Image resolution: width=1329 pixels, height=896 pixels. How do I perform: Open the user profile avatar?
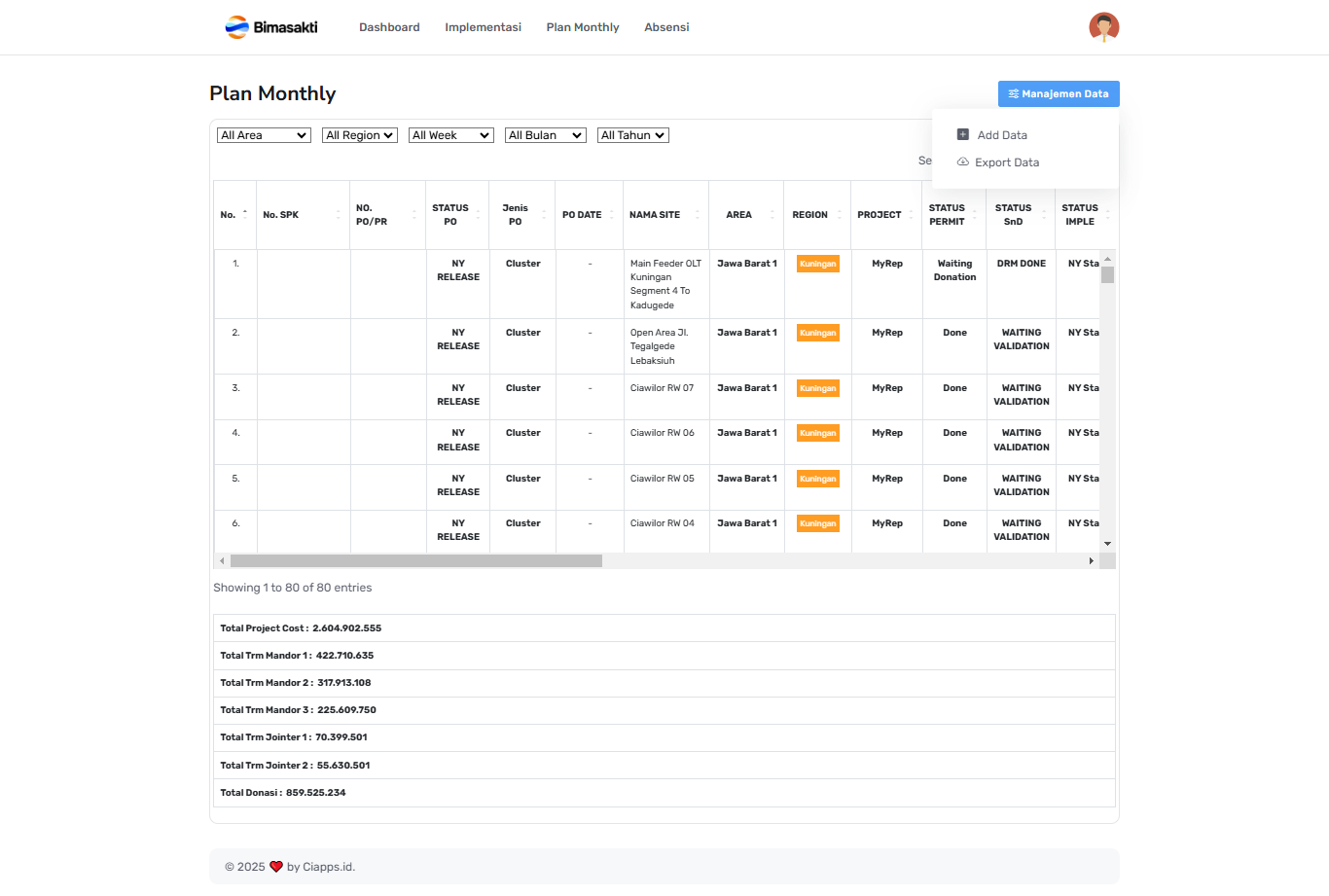pyautogui.click(x=1103, y=27)
